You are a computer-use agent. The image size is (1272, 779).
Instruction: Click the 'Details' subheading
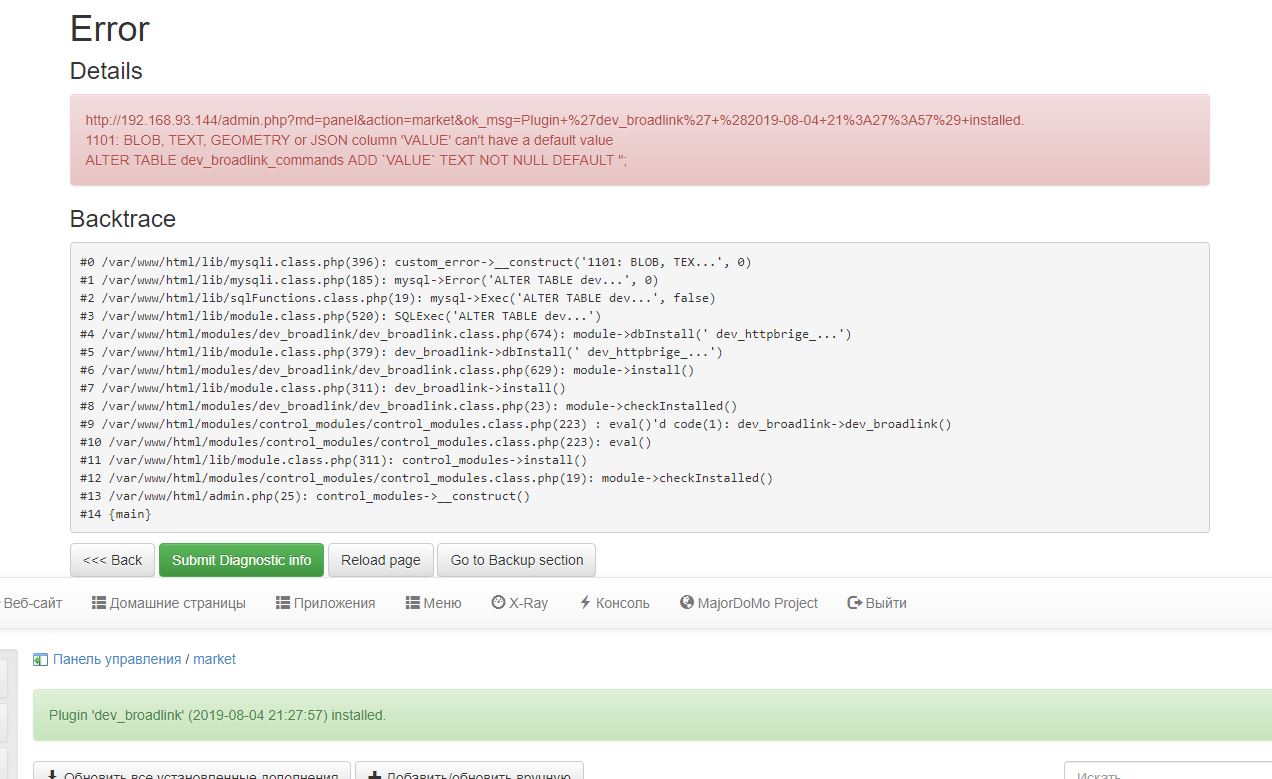[106, 71]
